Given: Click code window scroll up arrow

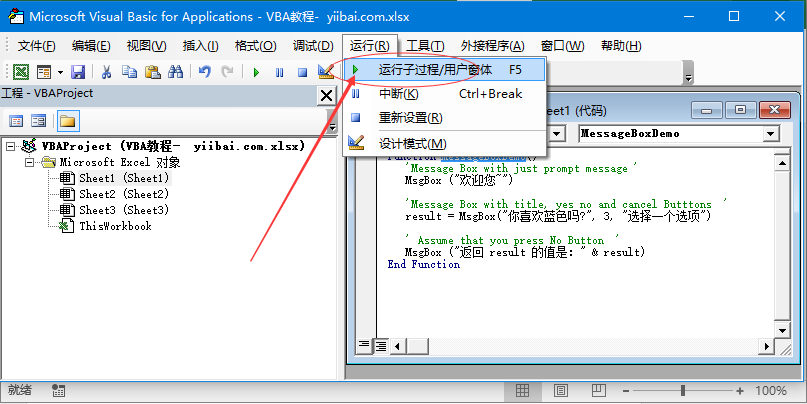Looking at the screenshot, I should click(782, 164).
